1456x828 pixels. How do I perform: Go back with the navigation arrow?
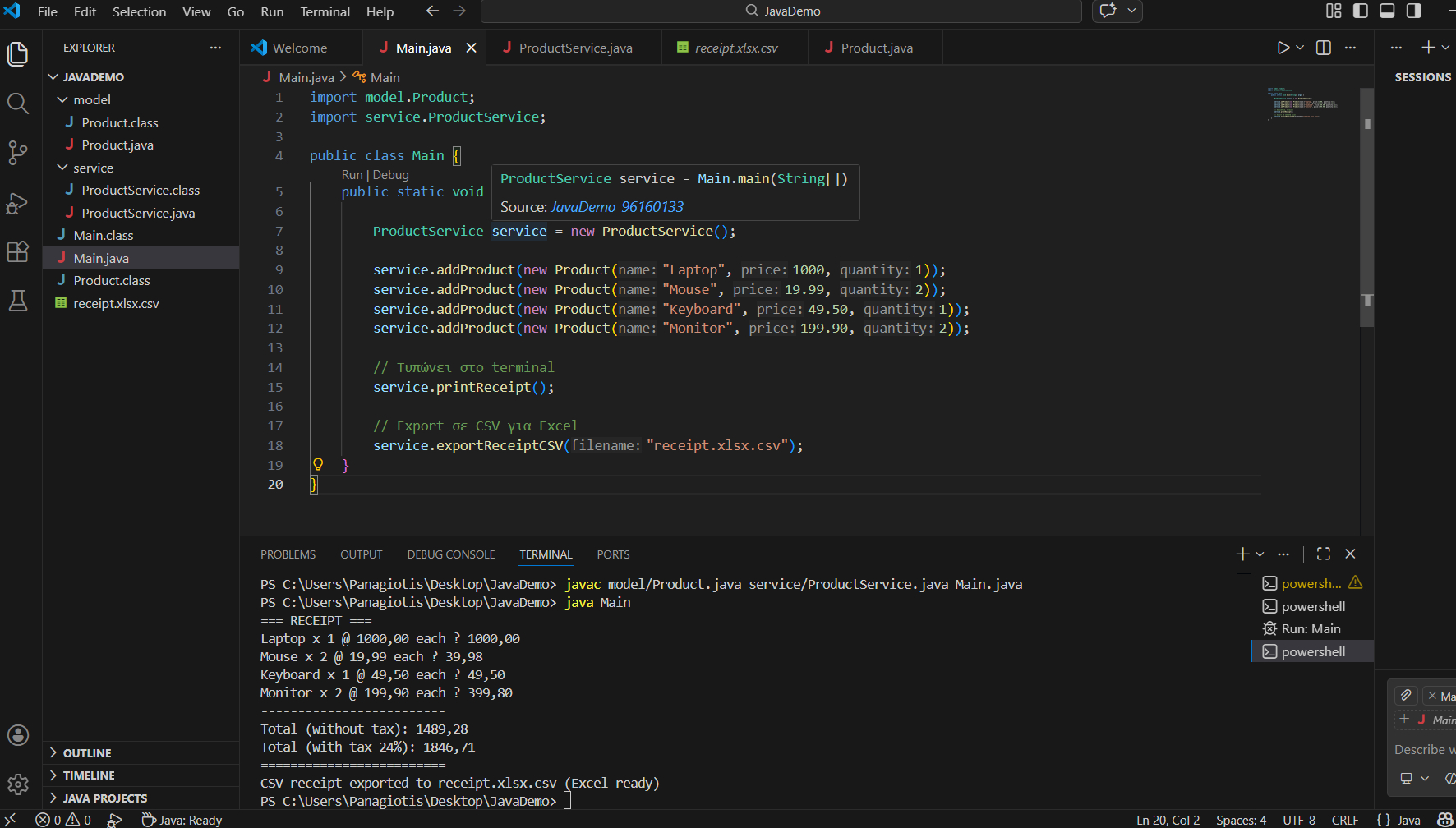[432, 11]
